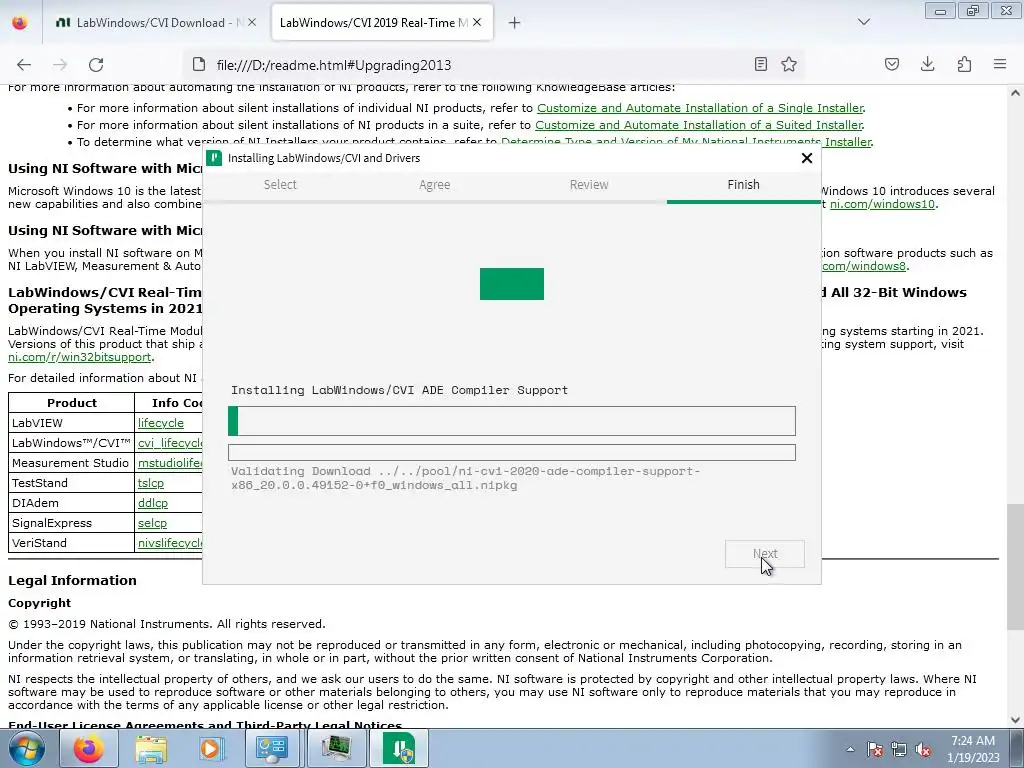Click the browser forward arrow

[60, 65]
